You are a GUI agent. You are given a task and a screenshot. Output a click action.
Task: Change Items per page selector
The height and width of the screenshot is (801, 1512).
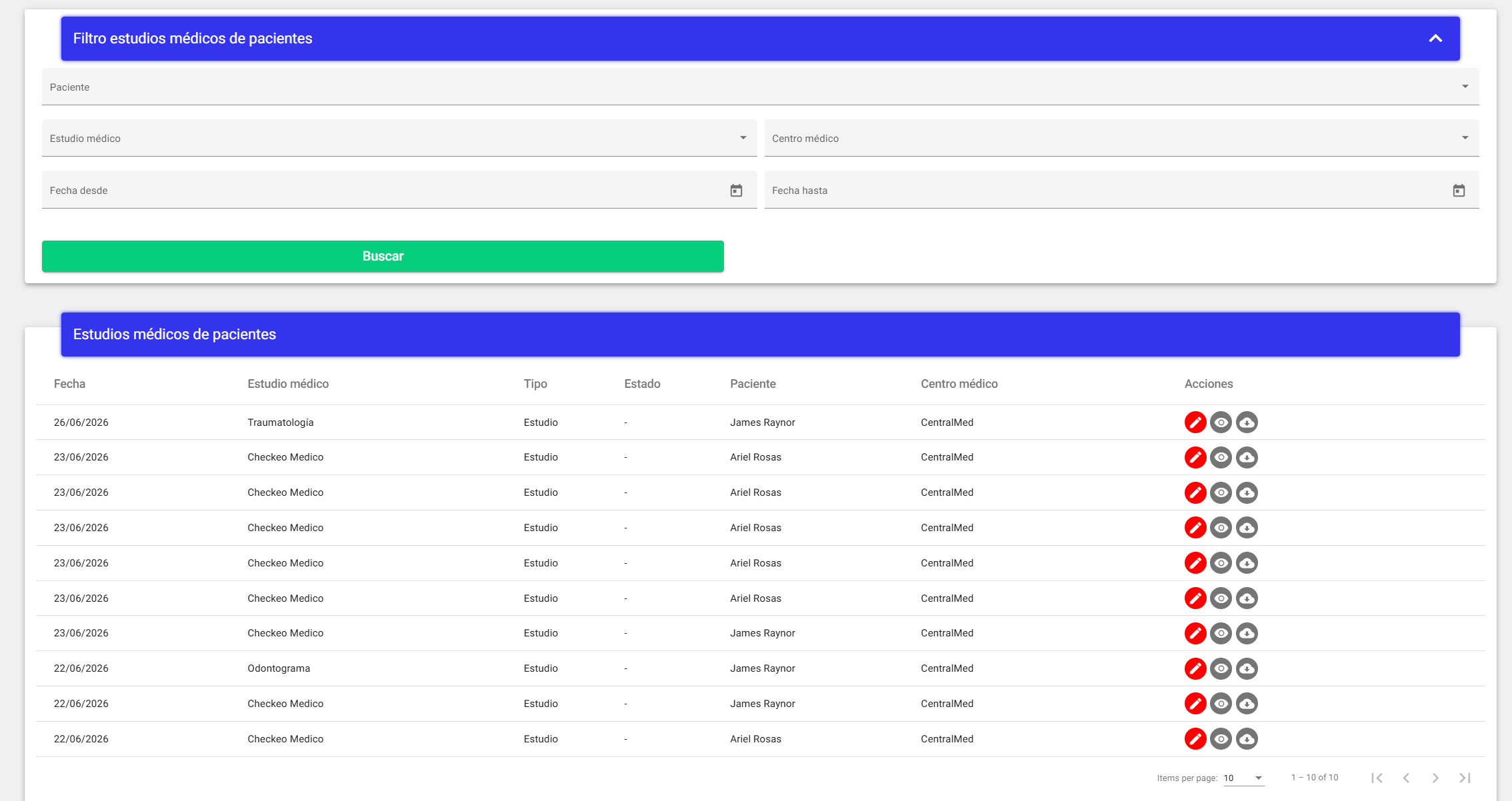1243,778
